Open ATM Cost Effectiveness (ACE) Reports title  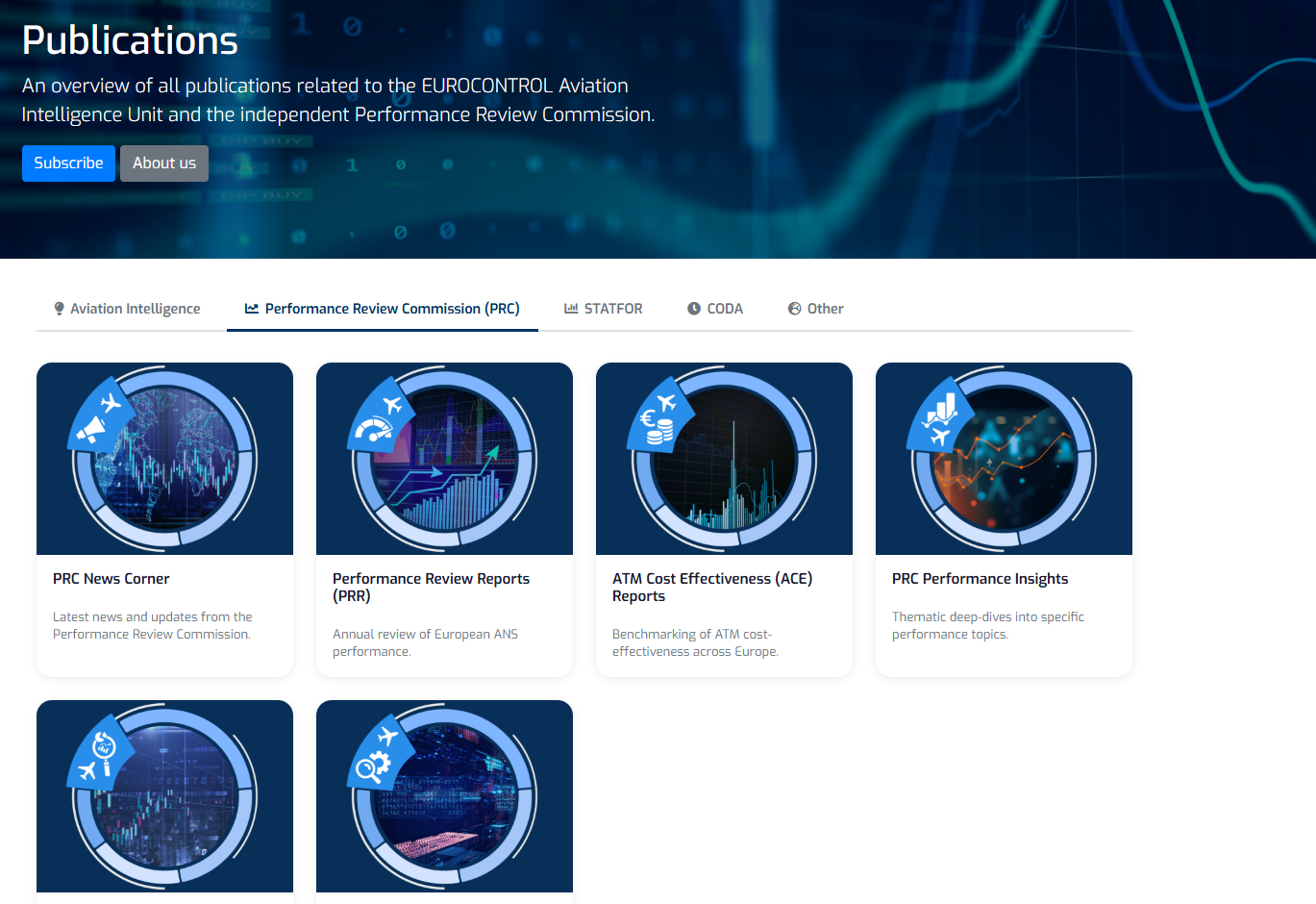click(712, 588)
